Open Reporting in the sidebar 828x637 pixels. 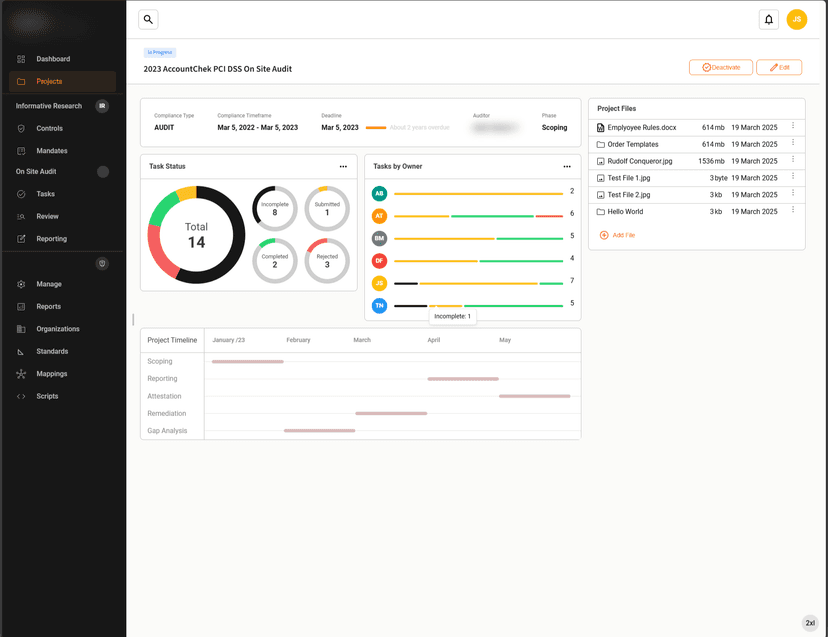(51, 239)
